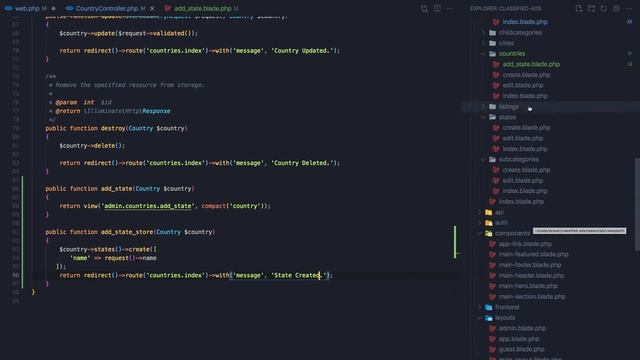The width and height of the screenshot is (640, 360).
Task: Create a new folder in Explorer
Action: tap(591, 9)
